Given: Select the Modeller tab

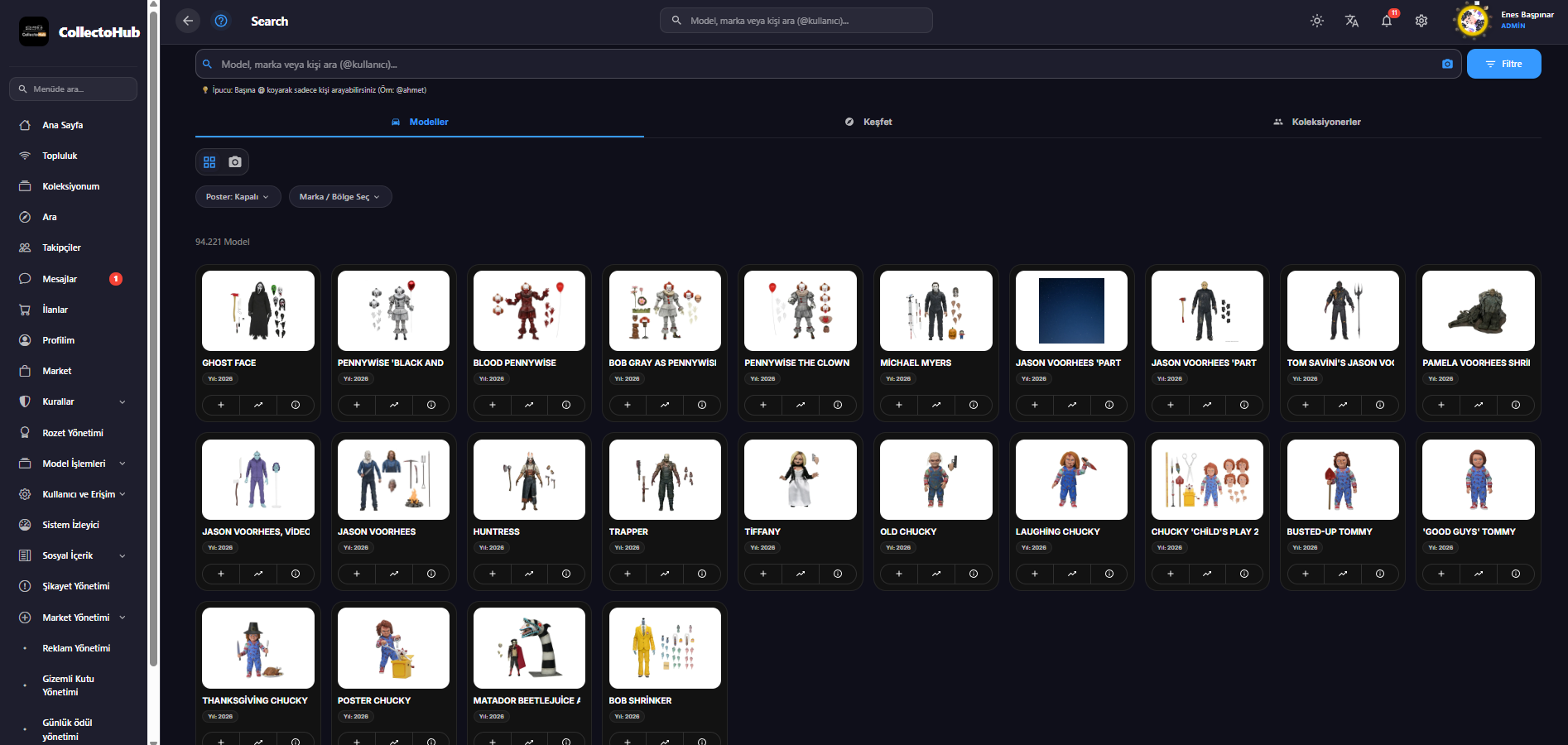Looking at the screenshot, I should point(420,122).
